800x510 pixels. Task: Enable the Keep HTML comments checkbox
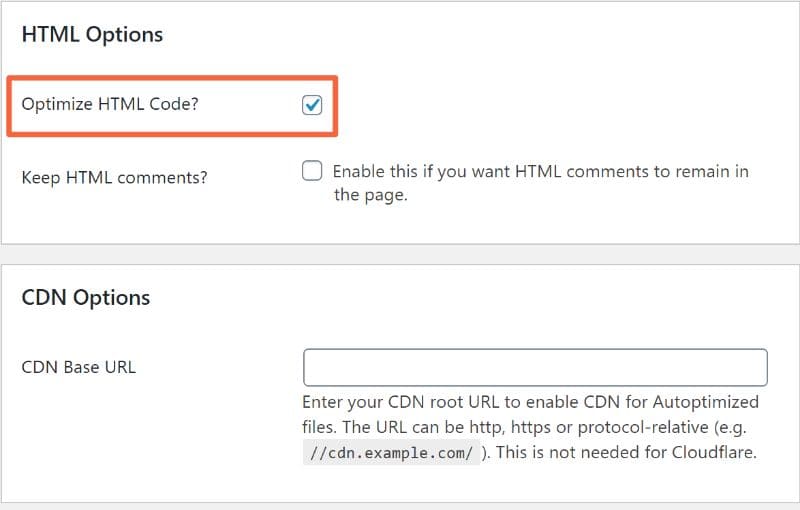(x=312, y=171)
